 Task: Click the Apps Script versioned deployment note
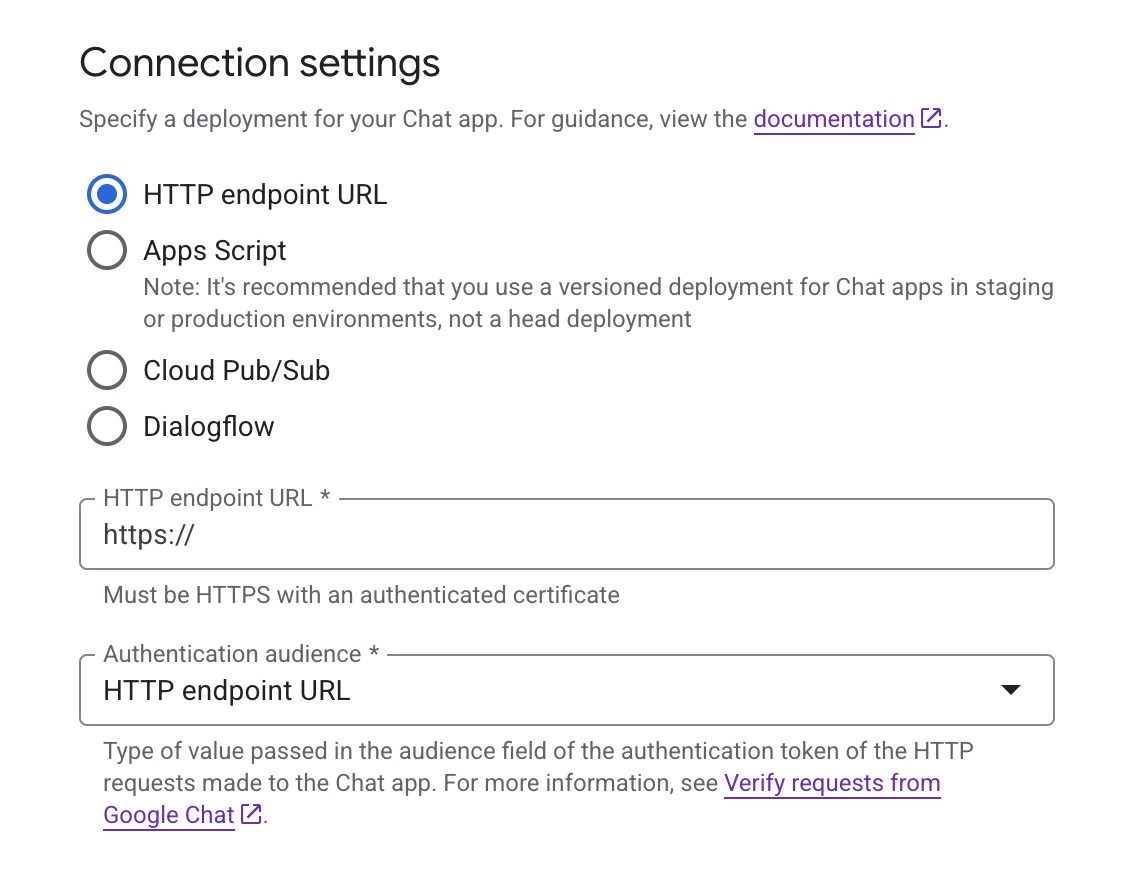pyautogui.click(x=598, y=303)
